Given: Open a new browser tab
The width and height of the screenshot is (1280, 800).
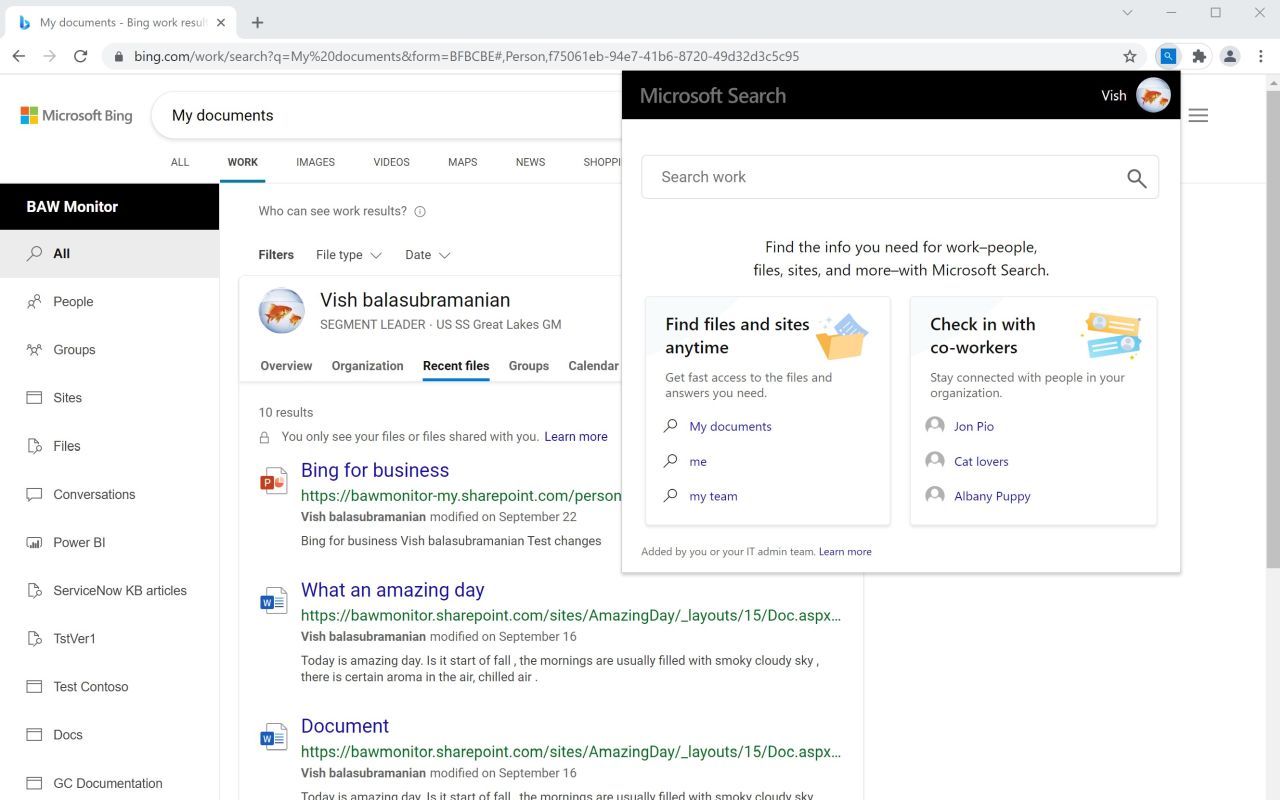Looking at the screenshot, I should tap(257, 22).
